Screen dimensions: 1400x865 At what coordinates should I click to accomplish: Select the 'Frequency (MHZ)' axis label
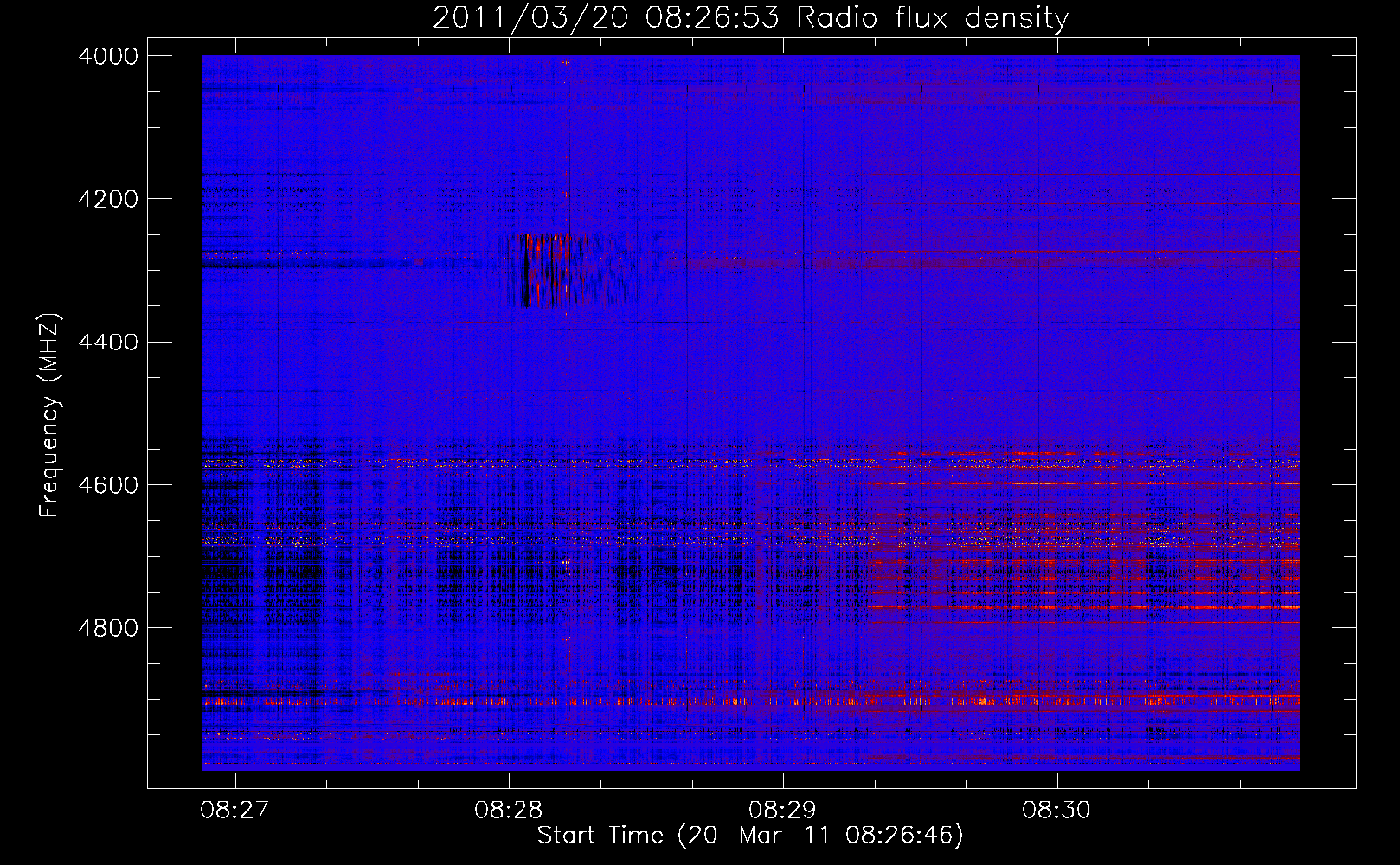(50, 415)
